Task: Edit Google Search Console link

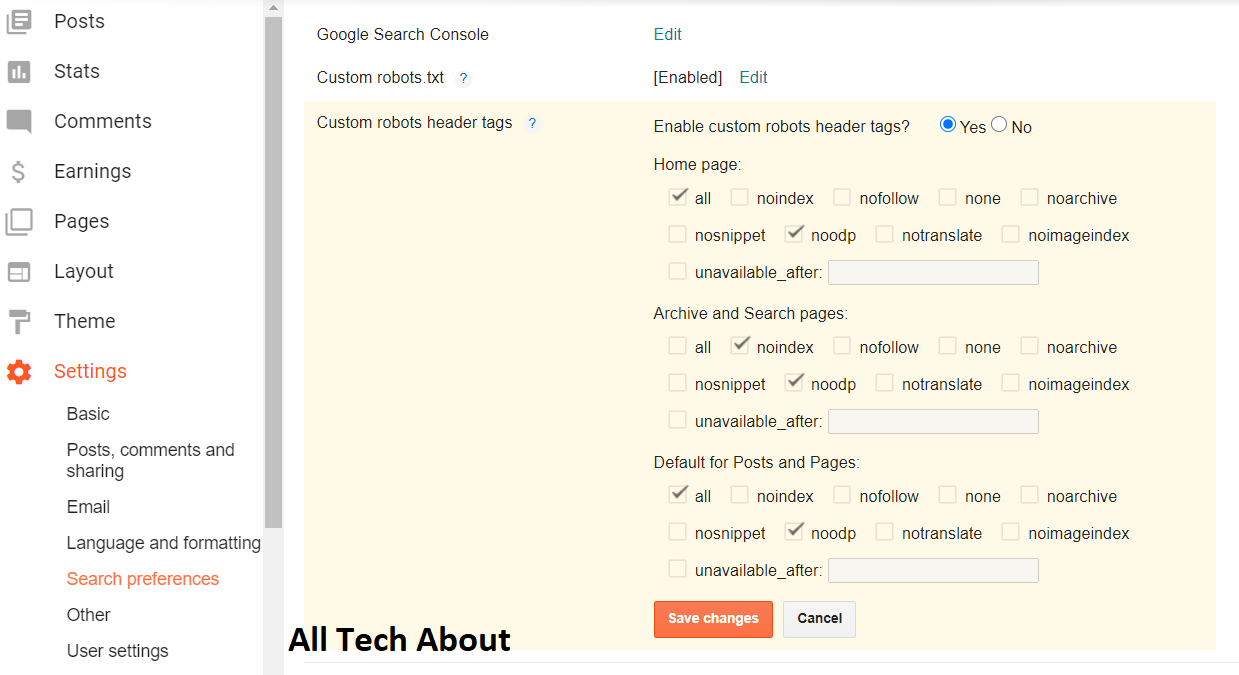Action: (667, 34)
